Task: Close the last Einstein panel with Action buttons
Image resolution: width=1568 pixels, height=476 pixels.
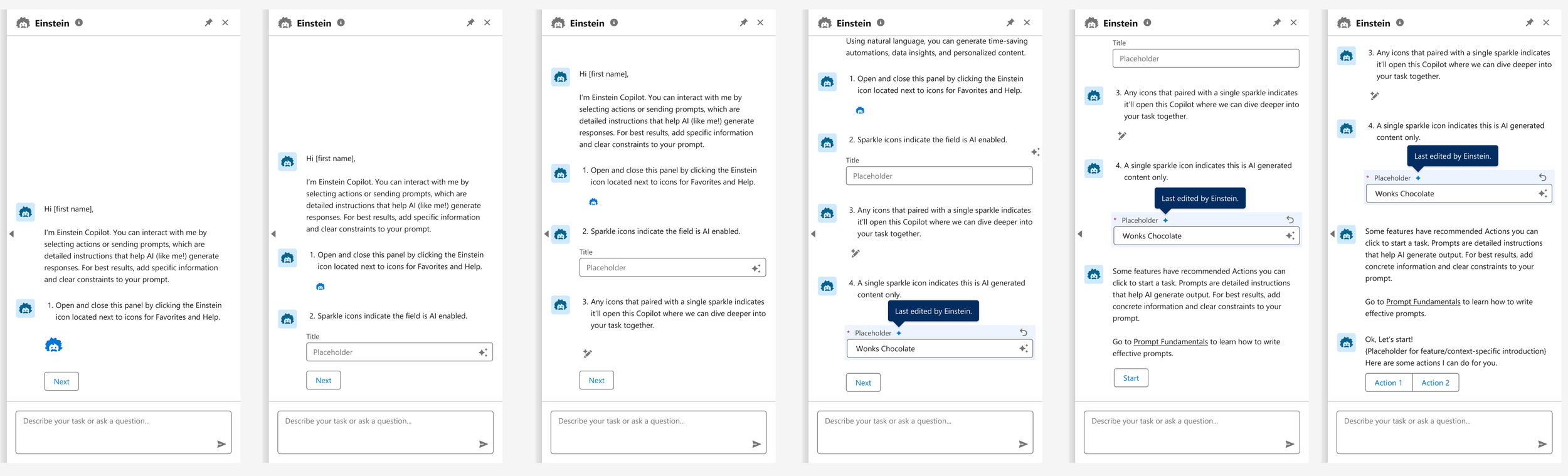Action: point(1546,23)
